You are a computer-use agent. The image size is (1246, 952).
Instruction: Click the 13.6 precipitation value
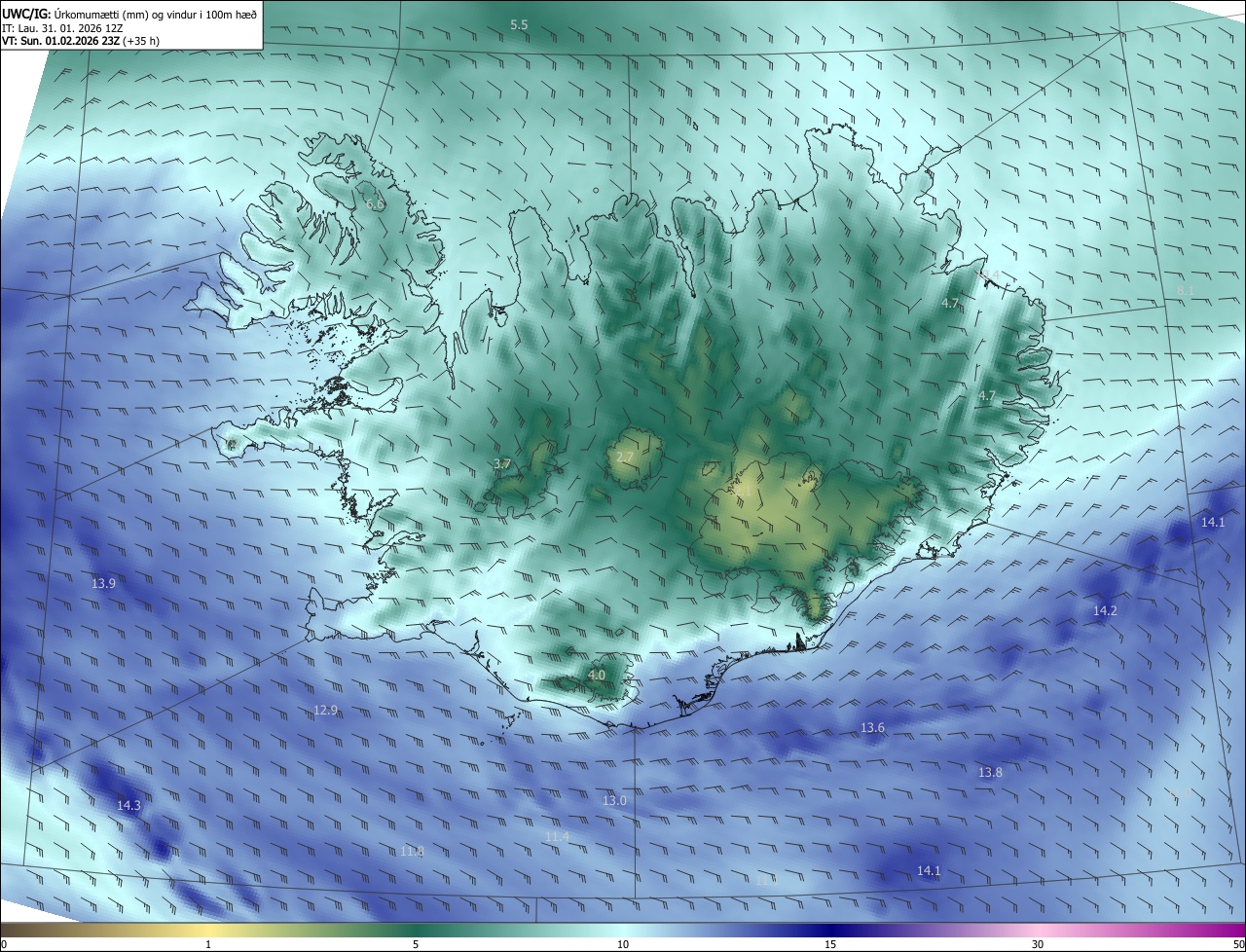point(872,728)
